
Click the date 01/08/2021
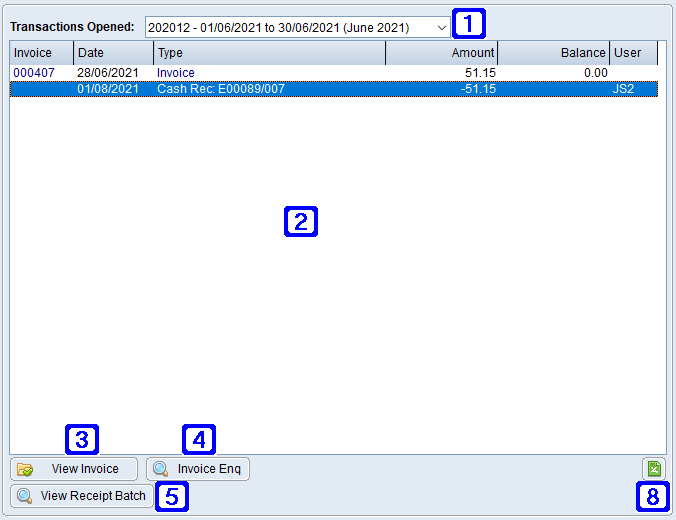(108, 89)
